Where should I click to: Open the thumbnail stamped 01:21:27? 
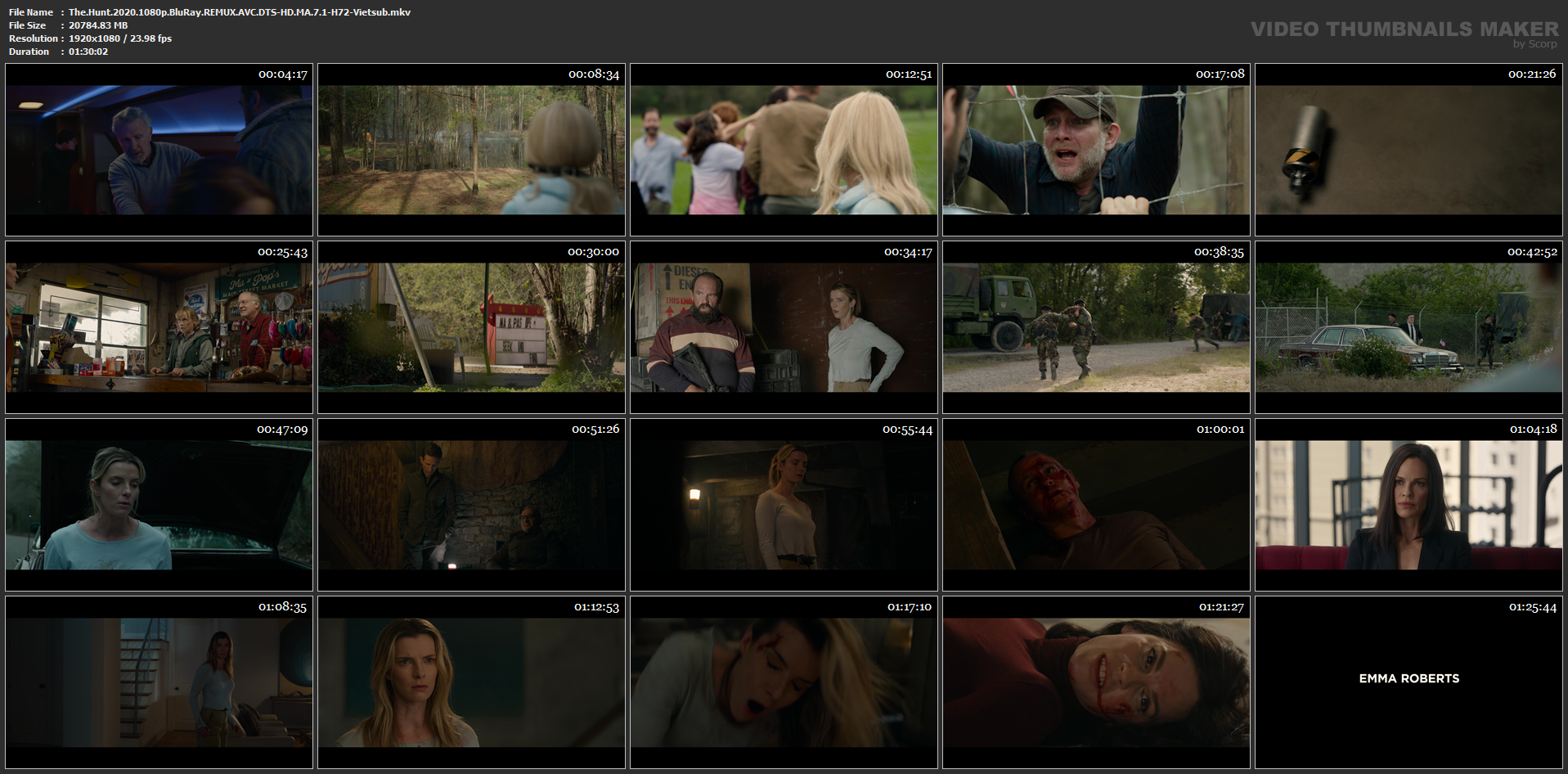coord(1096,682)
